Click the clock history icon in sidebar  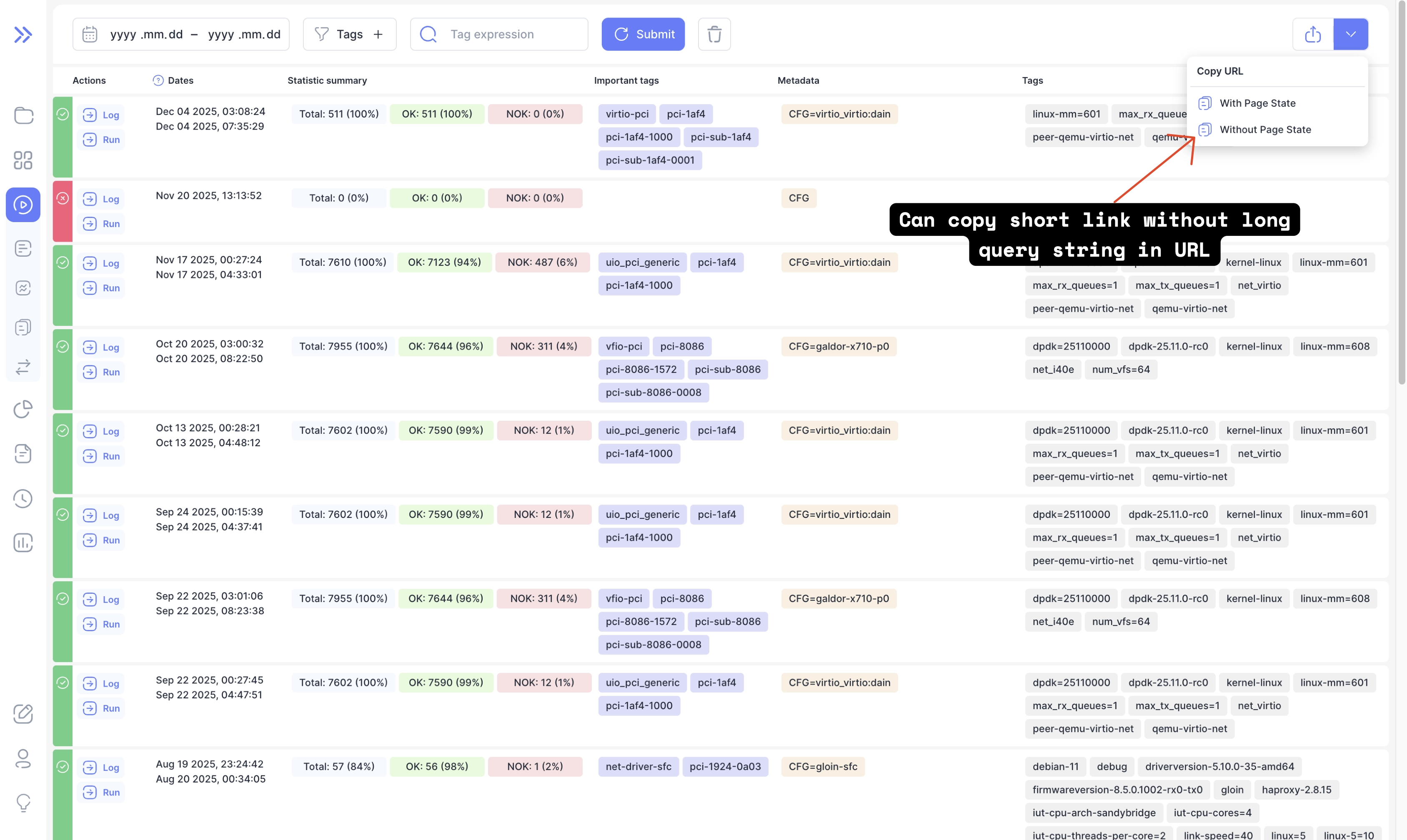(23, 498)
